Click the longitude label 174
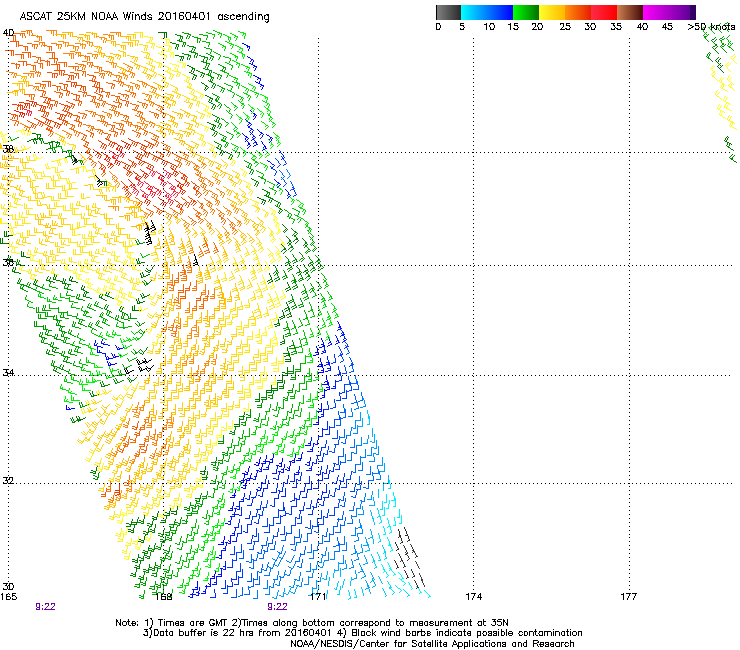Image resolution: width=740 pixels, height=650 pixels. tap(473, 597)
